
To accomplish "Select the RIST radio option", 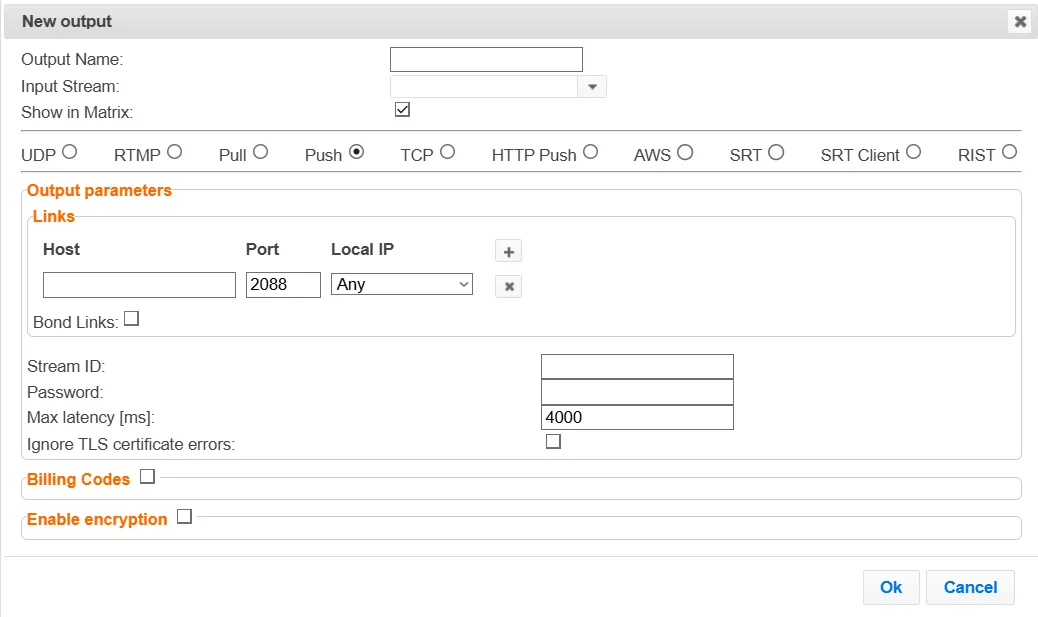I will click(x=1009, y=152).
